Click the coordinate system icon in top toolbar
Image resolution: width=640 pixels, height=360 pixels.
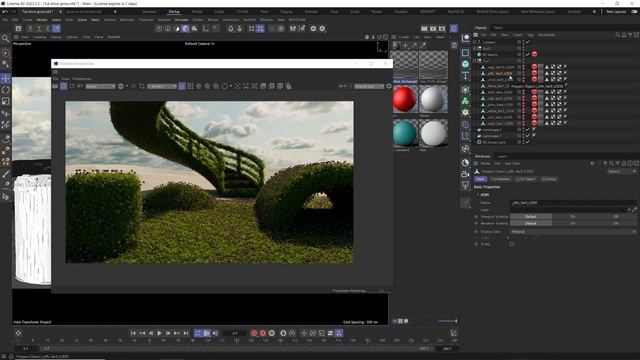click(56, 28)
